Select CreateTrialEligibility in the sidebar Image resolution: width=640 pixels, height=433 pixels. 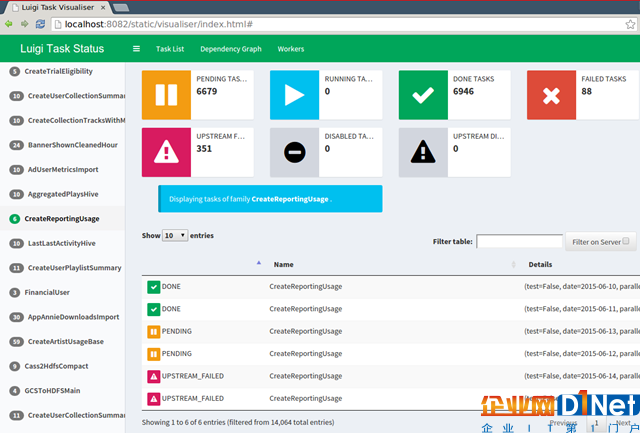(x=58, y=71)
